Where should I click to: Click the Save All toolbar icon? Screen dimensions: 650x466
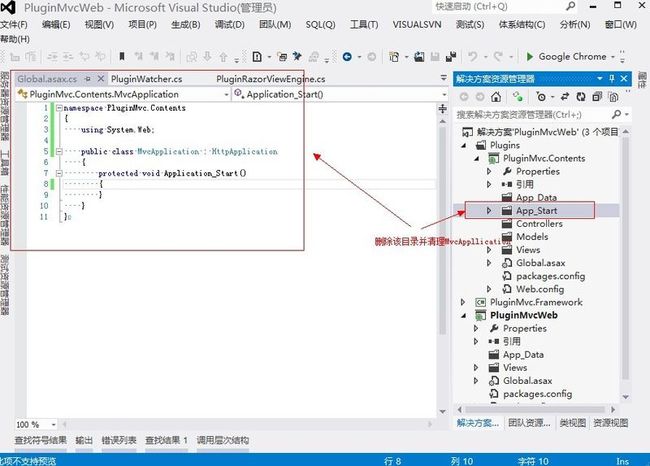451,56
